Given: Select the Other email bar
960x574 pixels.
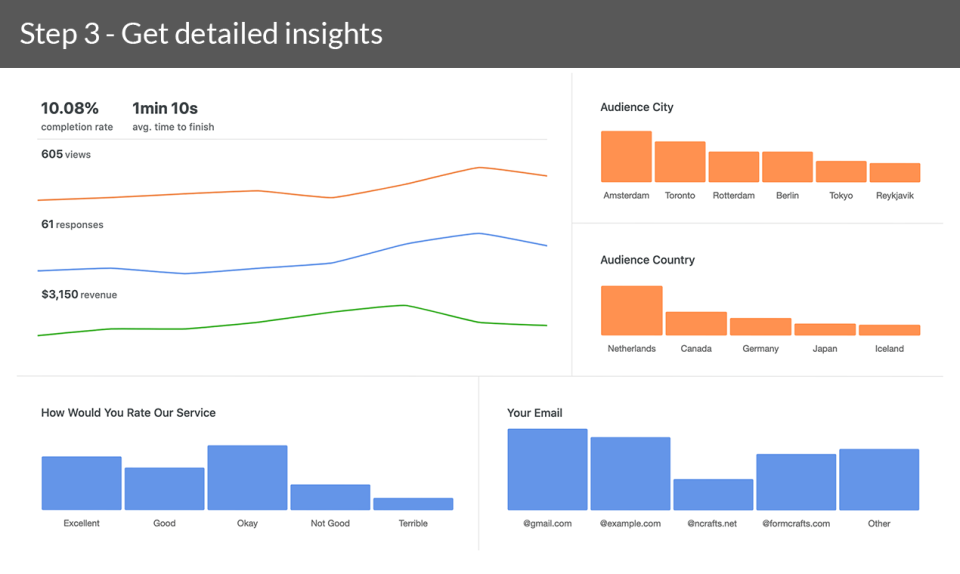Looking at the screenshot, I should point(879,479).
